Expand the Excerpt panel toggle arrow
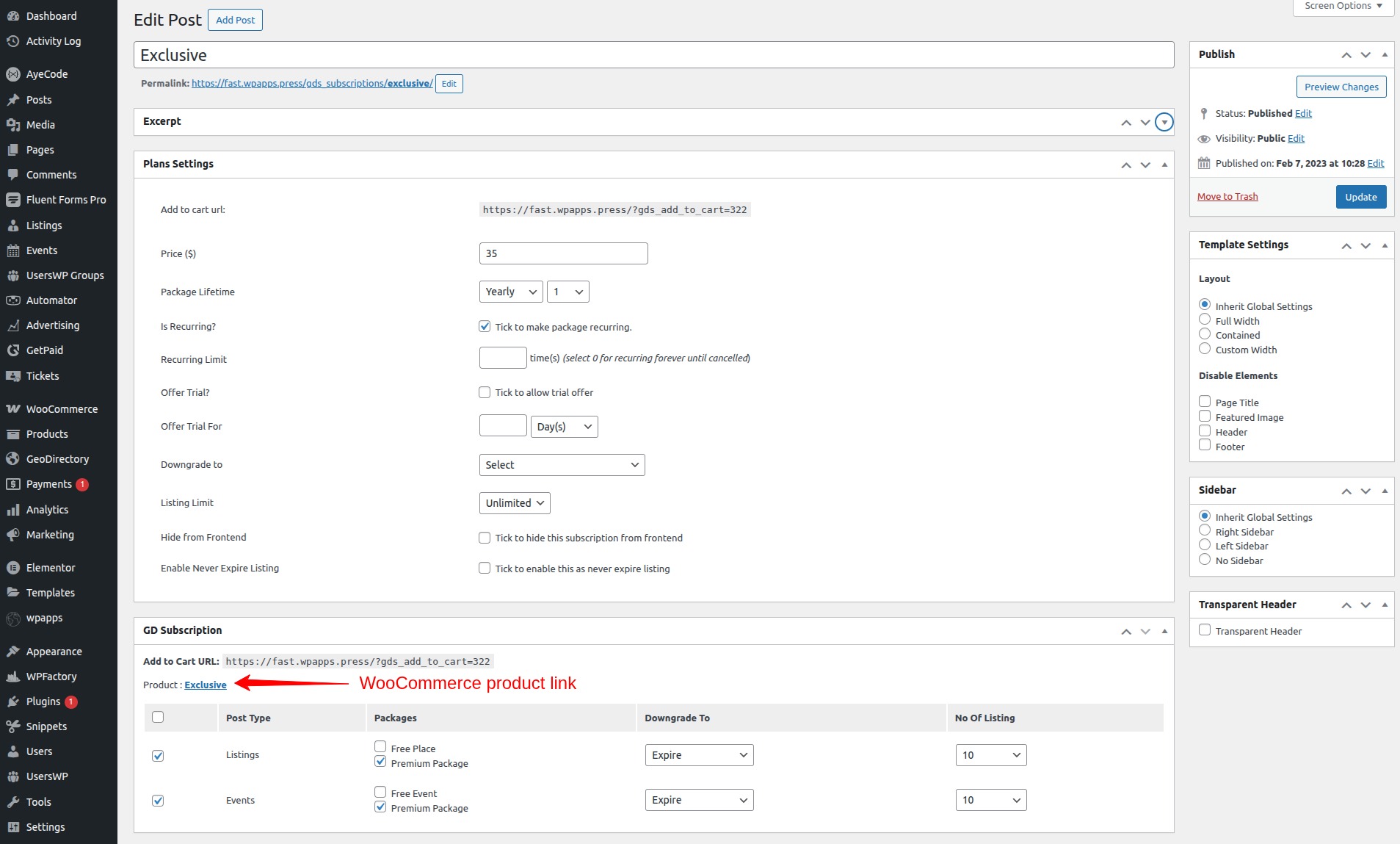The width and height of the screenshot is (1400, 844). pyautogui.click(x=1164, y=122)
